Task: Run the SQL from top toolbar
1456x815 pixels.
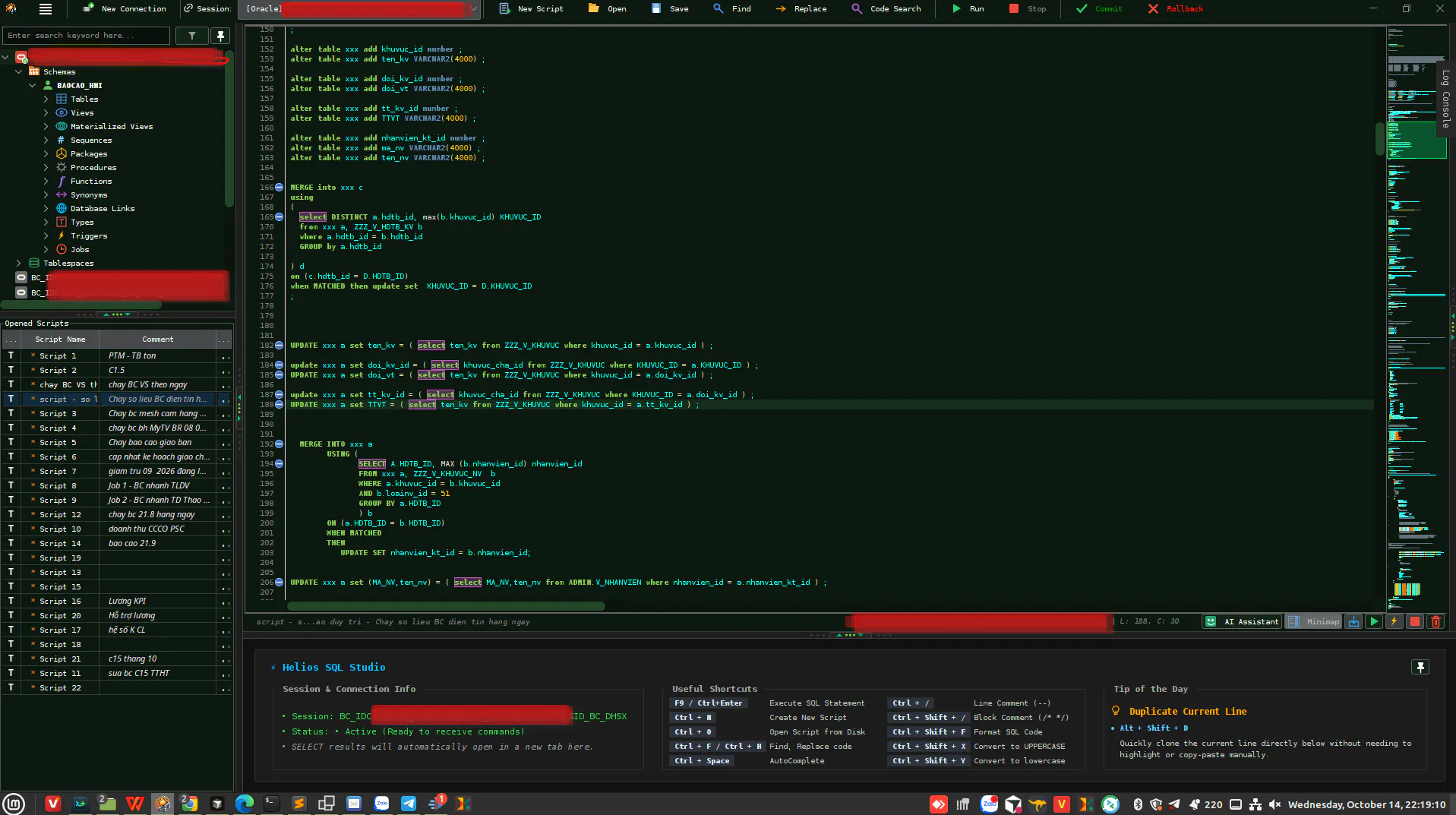Action: point(968,9)
